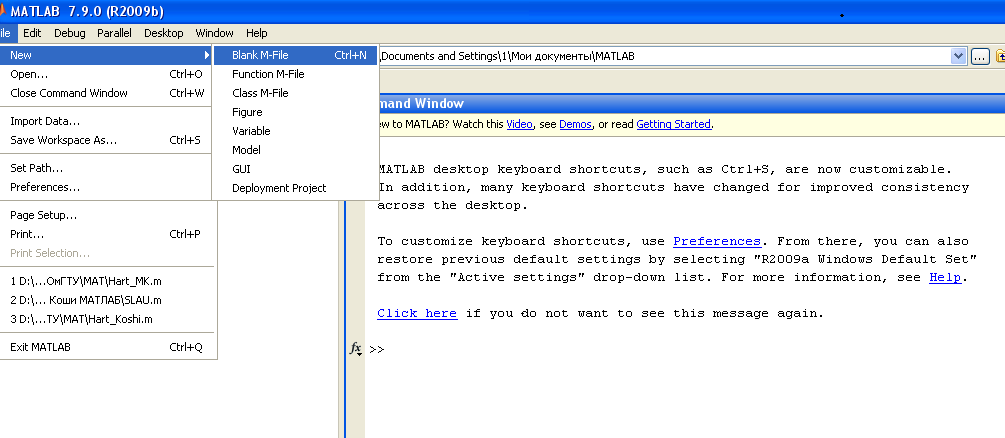The width and height of the screenshot is (1005, 438).
Task: Select Import Data...
Action: (x=106, y=121)
